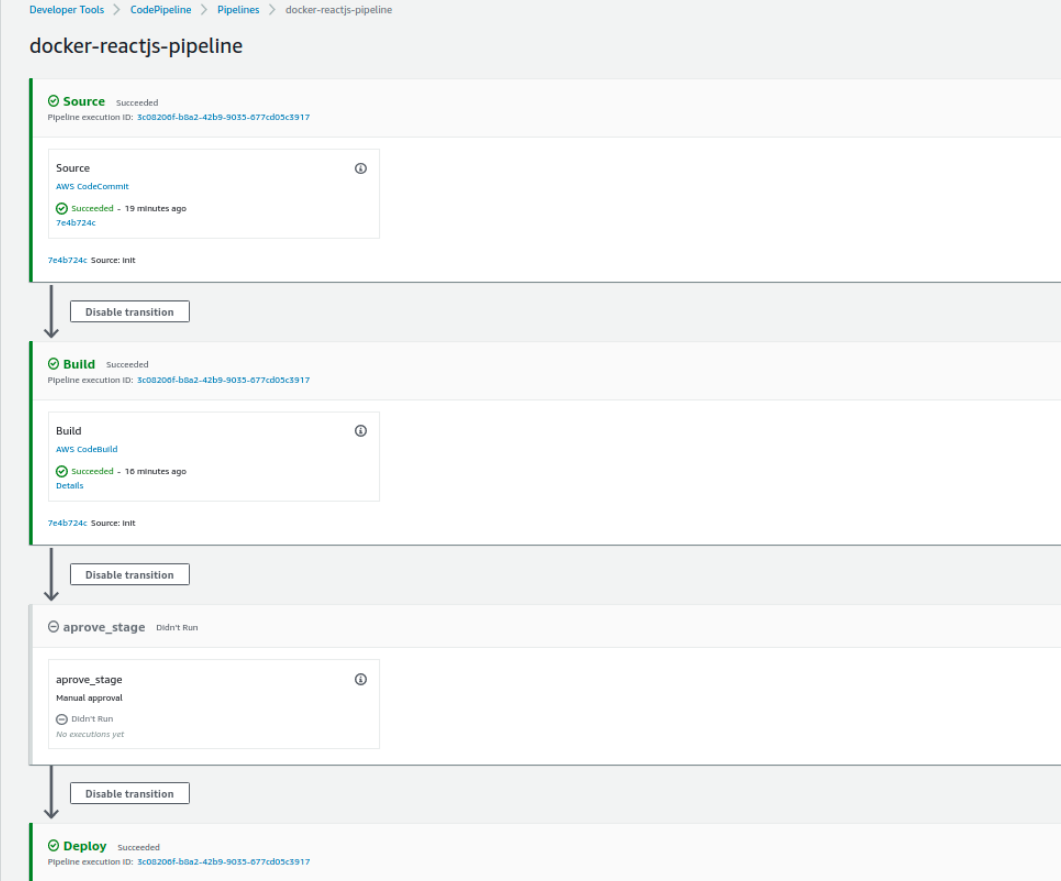This screenshot has width=1061, height=881.
Task: Open Deploy stage pipeline execution ID link
Action: pos(223,862)
